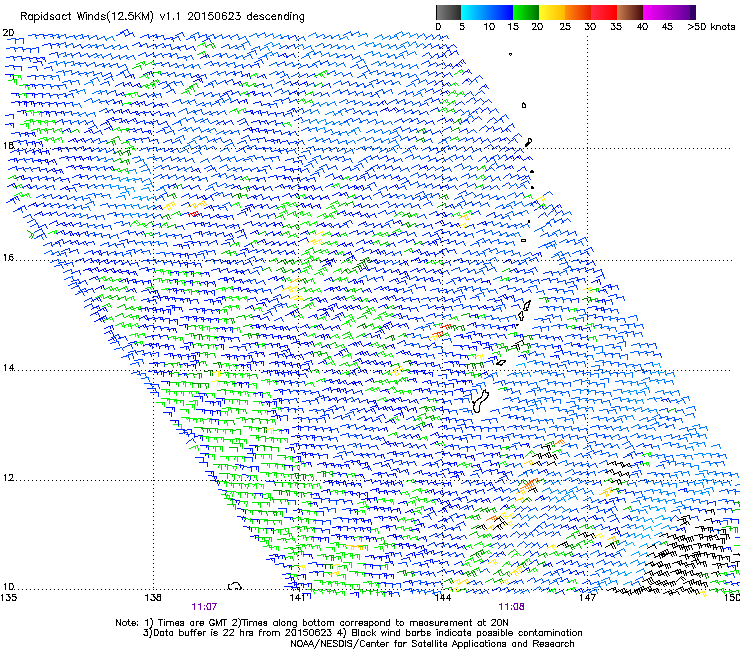Click the '35' legend label
740x650 pixels.
(616, 27)
